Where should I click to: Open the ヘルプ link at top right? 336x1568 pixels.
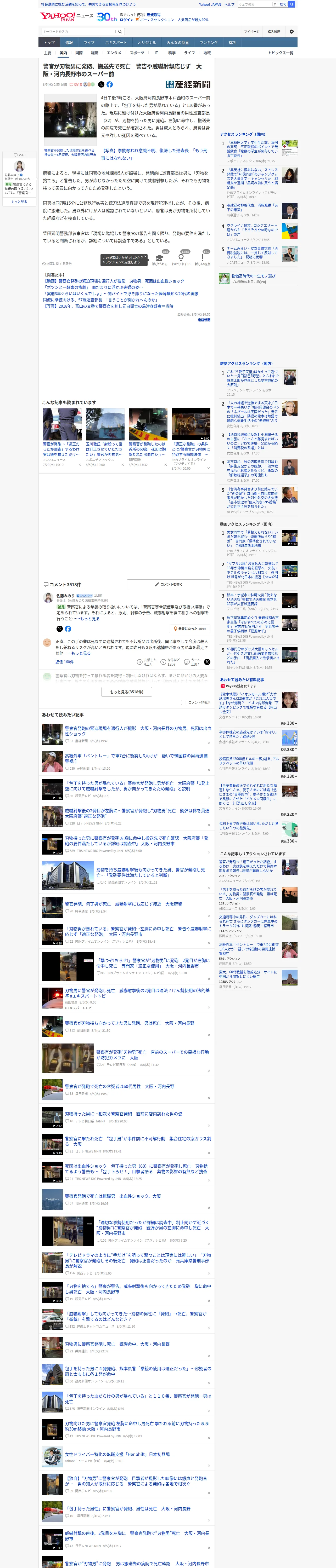click(x=229, y=4)
